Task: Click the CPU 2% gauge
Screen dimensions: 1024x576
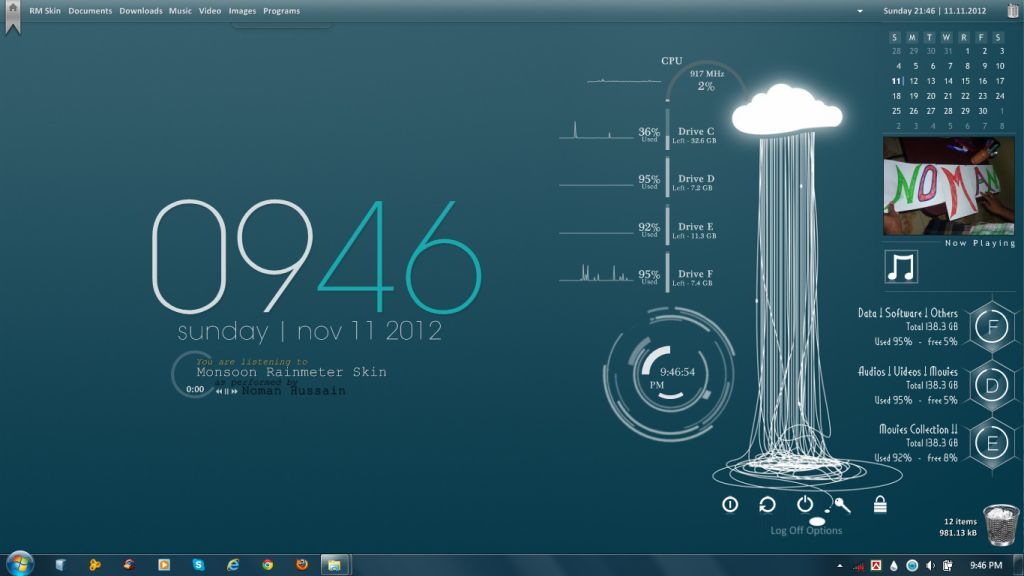Action: [705, 81]
